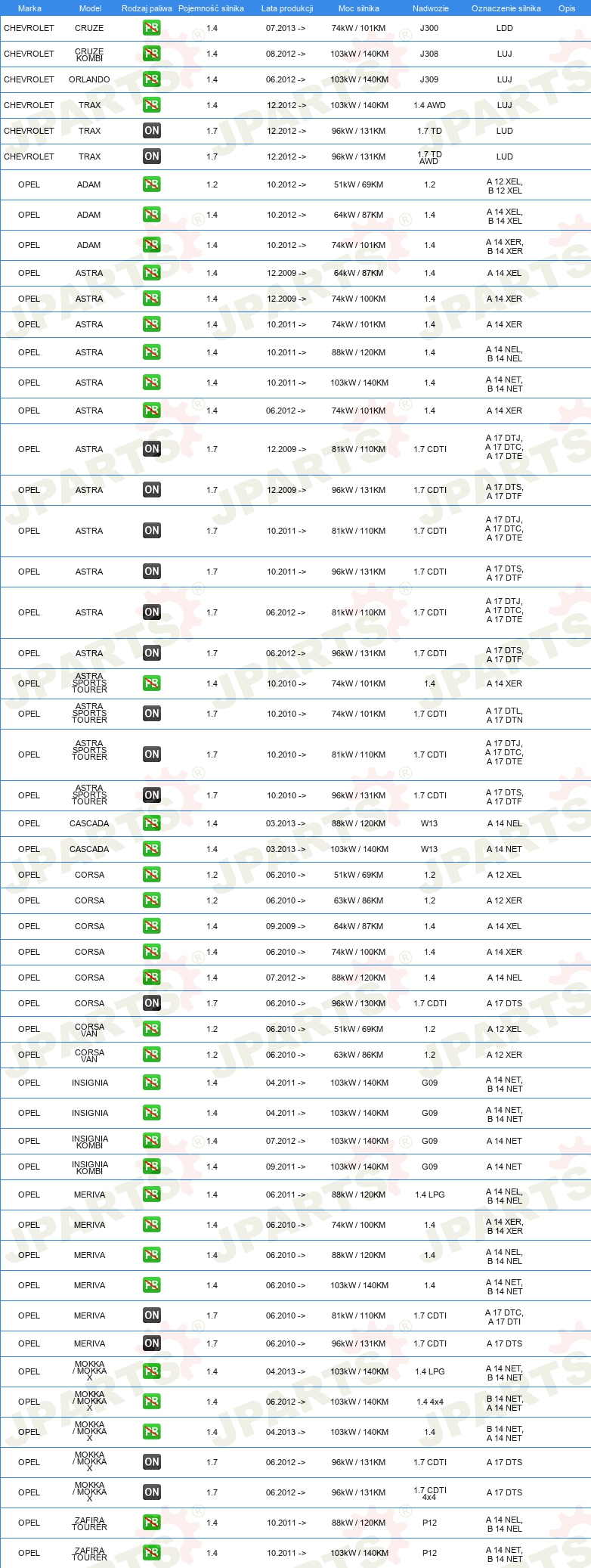Click petrol icon in Astra Sports Tourer 1.4 row

pyautogui.click(x=152, y=683)
